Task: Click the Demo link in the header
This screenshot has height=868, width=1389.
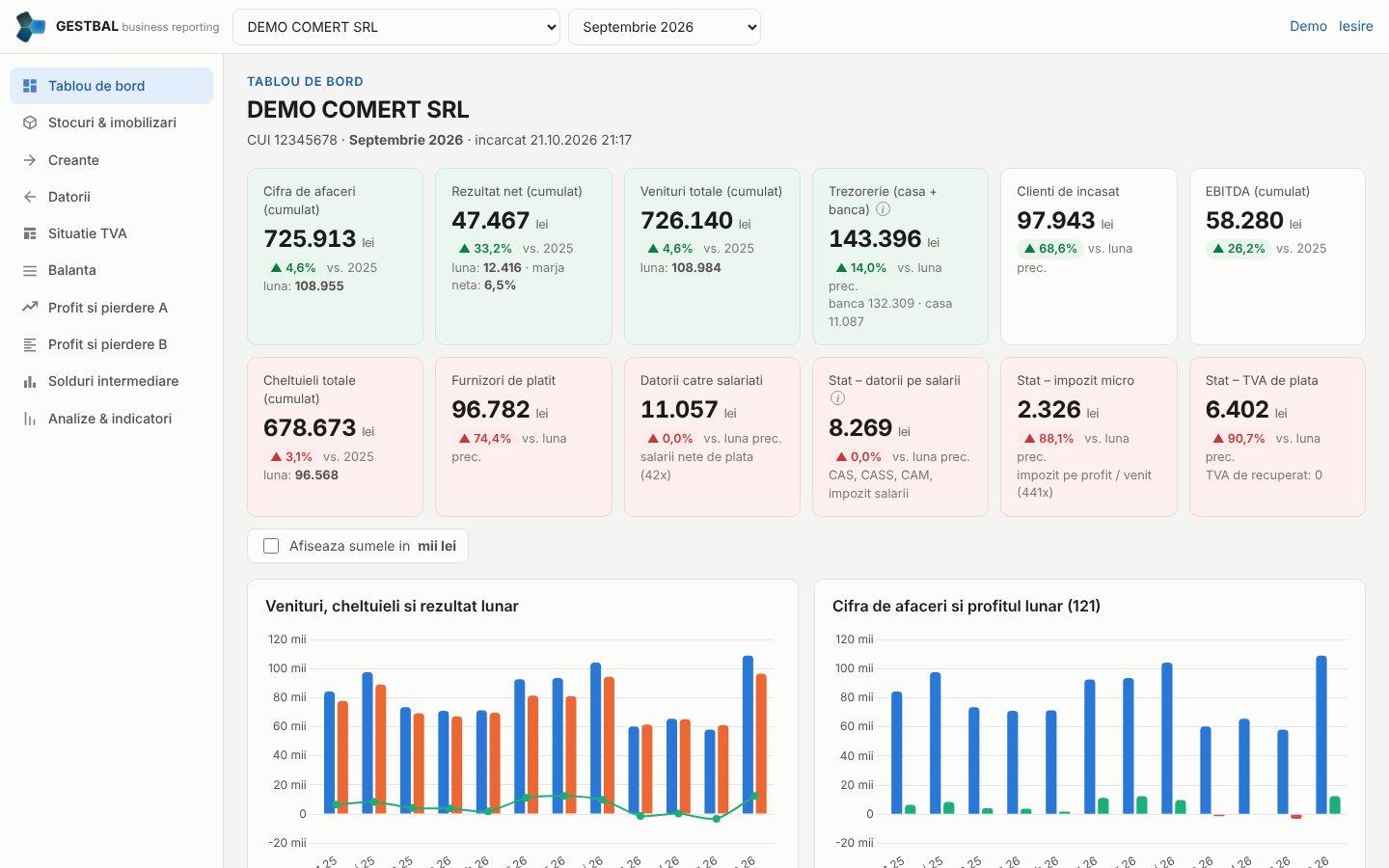Action: (1308, 26)
